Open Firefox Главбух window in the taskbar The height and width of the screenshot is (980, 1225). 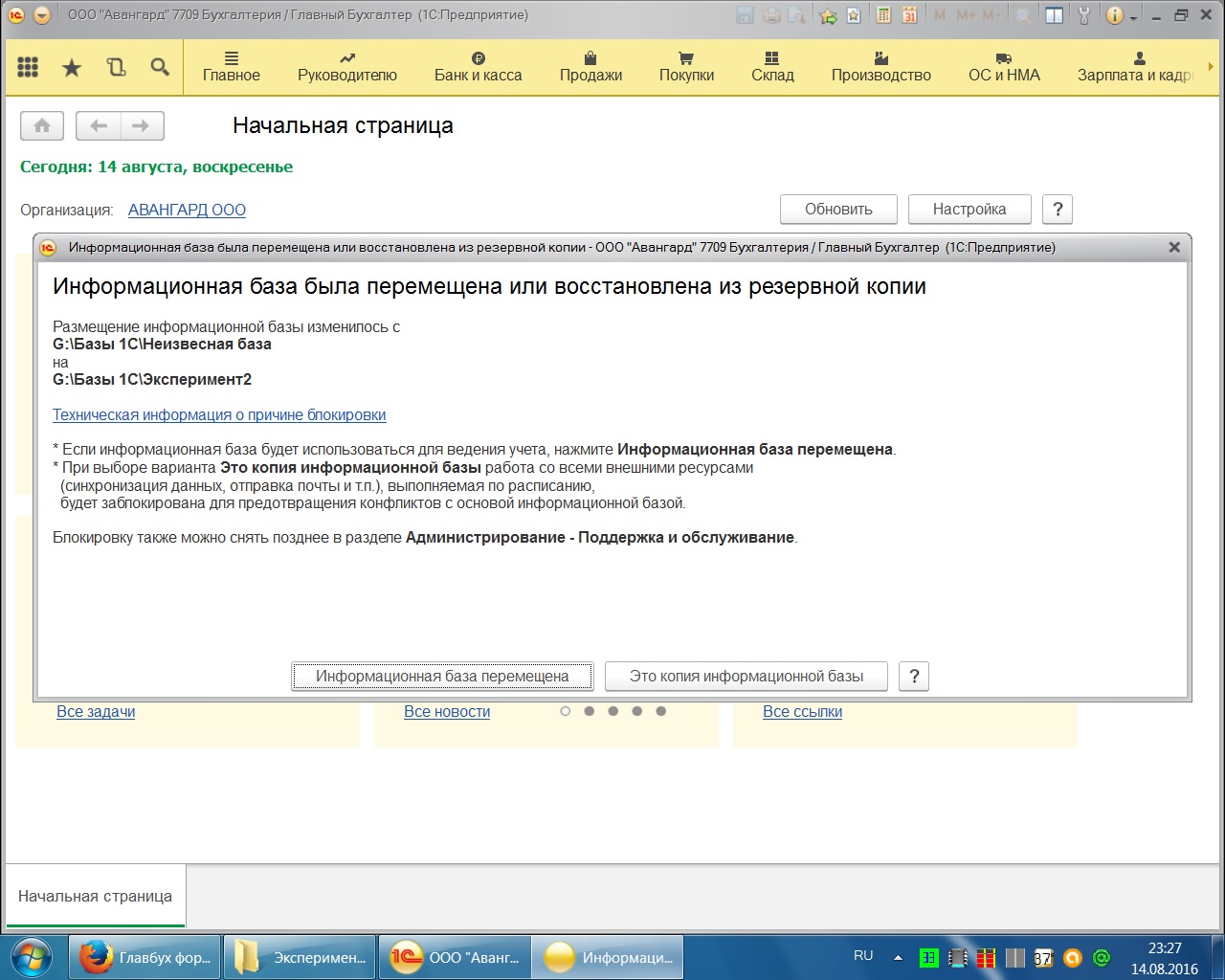(x=145, y=957)
